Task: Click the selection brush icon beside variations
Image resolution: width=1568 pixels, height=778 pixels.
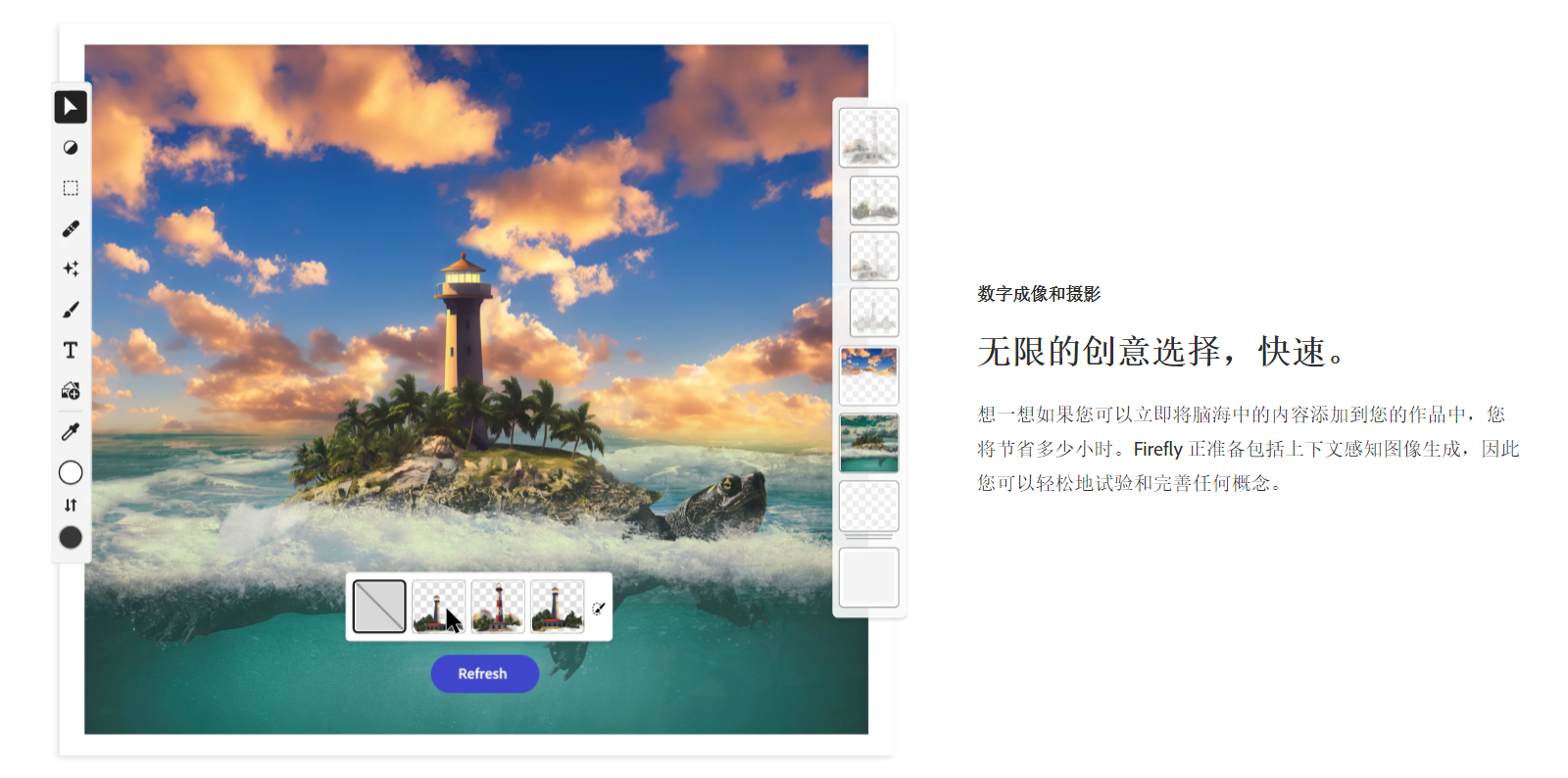Action: pos(598,608)
